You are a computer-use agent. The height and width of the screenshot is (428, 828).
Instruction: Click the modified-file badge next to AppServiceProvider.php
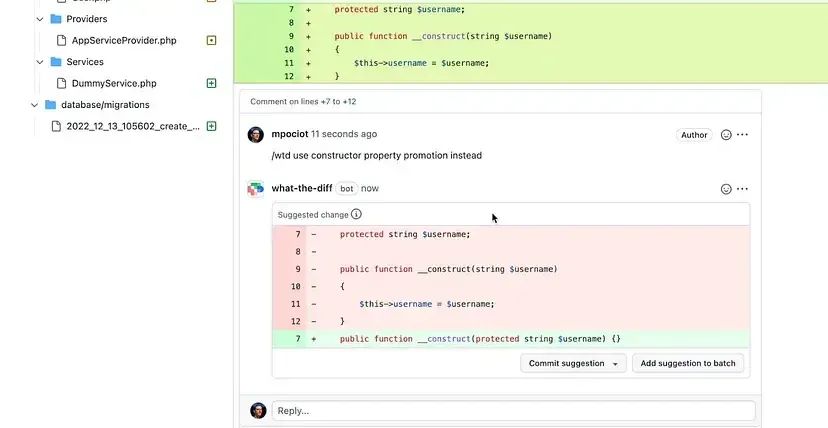(x=211, y=40)
